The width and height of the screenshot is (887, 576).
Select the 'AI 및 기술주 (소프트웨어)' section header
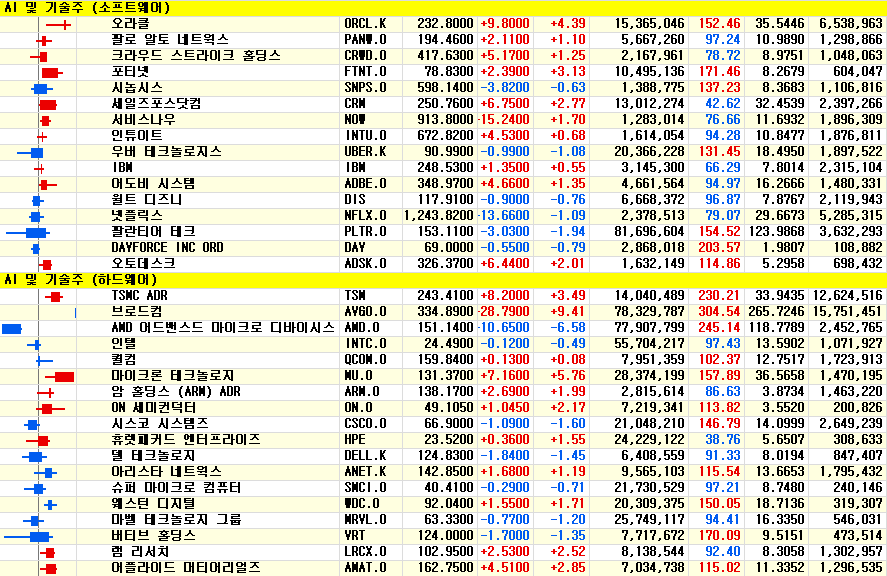pyautogui.click(x=86, y=7)
